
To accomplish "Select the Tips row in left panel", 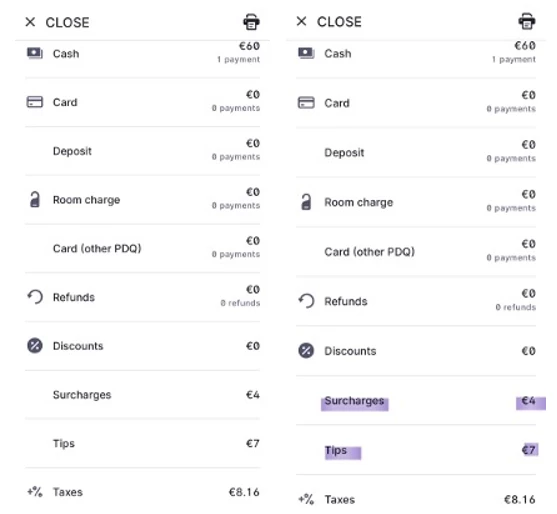I will pos(142,443).
